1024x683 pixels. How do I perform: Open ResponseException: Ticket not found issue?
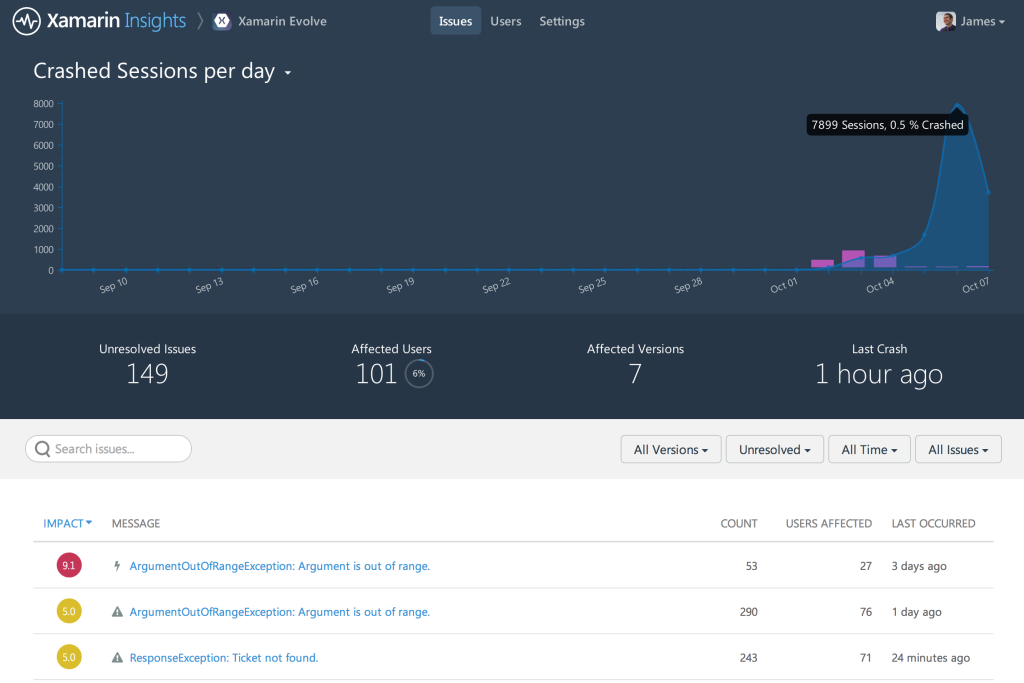[x=224, y=658]
